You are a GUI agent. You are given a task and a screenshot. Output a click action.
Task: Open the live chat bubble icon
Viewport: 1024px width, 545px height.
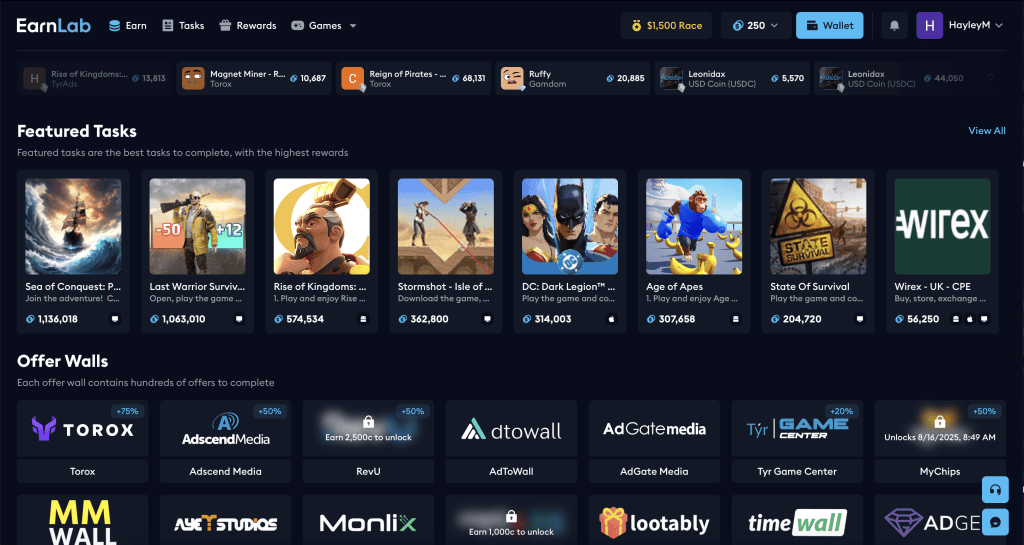(x=995, y=522)
